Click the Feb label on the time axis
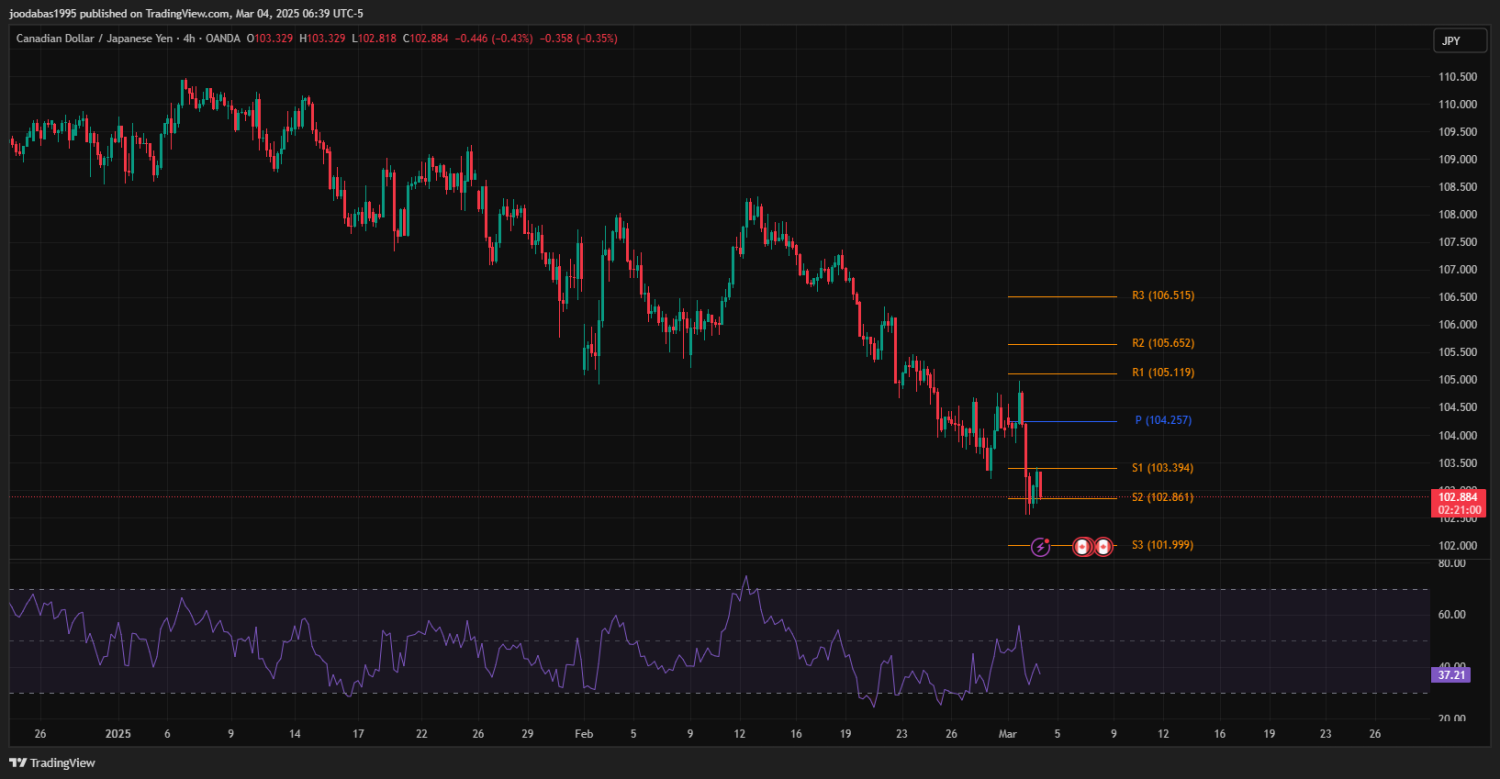This screenshot has height=779, width=1500. 584,734
